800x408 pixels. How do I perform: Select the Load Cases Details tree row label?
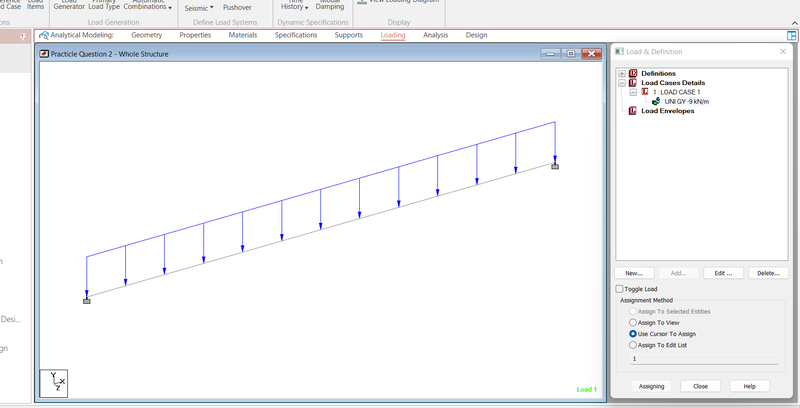tap(673, 83)
